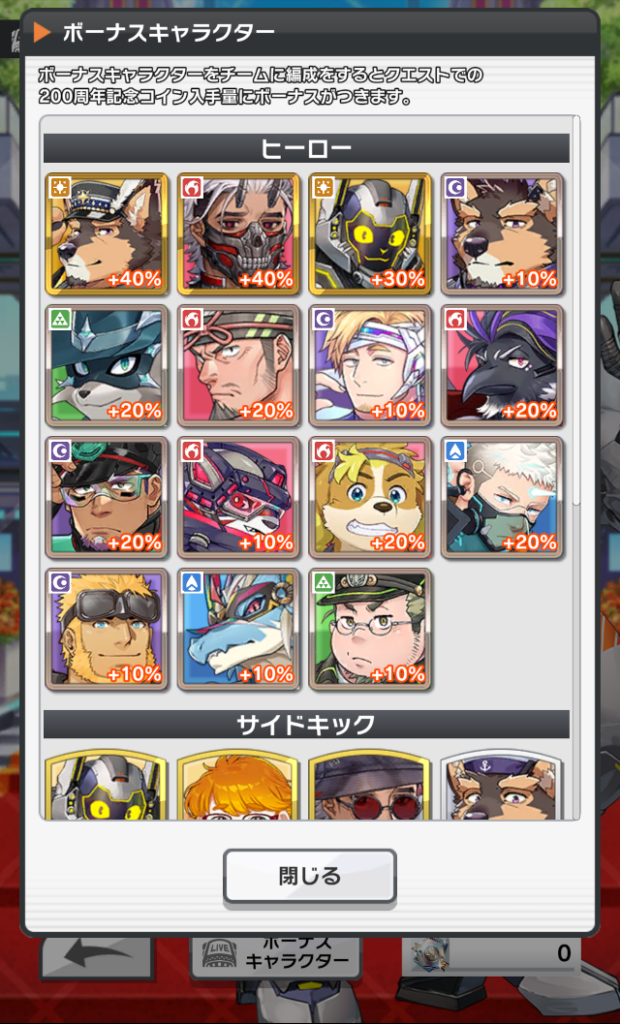The width and height of the screenshot is (620, 1024).
Task: Select the red-sunglasses sidekick portrait
Action: click(370, 784)
